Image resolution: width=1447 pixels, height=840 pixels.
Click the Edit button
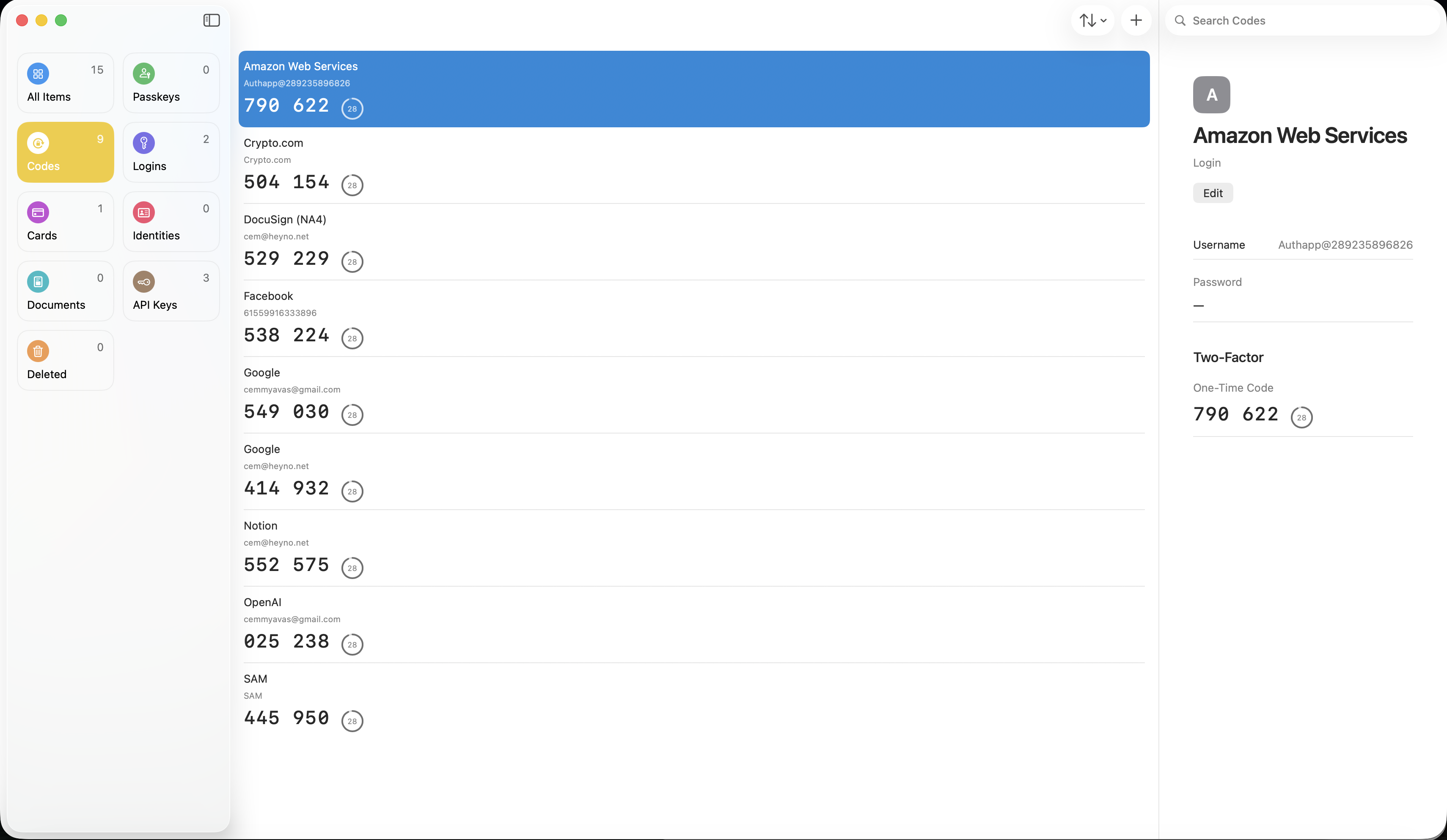(1213, 193)
